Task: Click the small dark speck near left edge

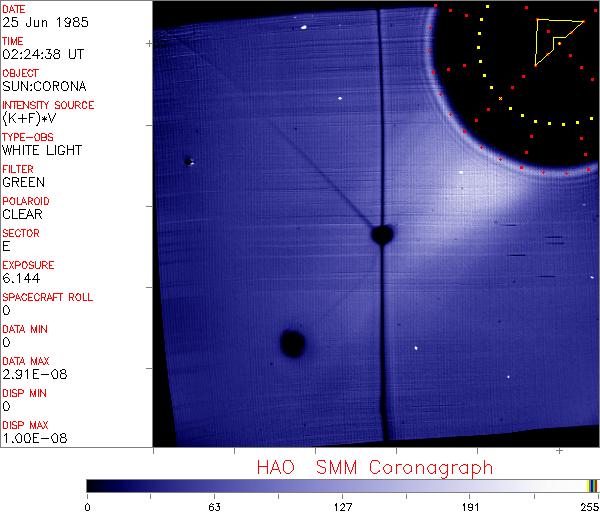Action: [188, 161]
